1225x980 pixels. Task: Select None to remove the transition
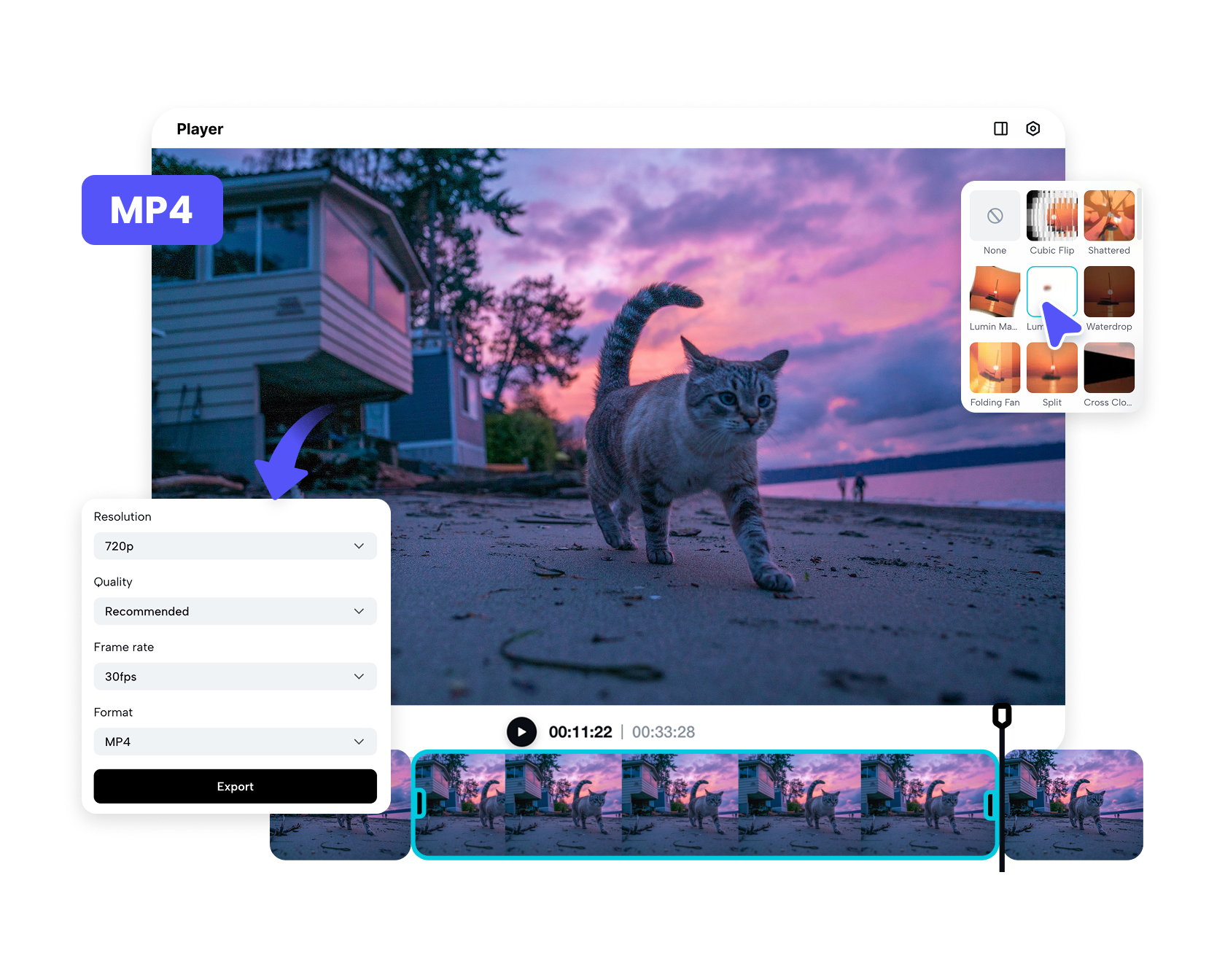pos(994,217)
